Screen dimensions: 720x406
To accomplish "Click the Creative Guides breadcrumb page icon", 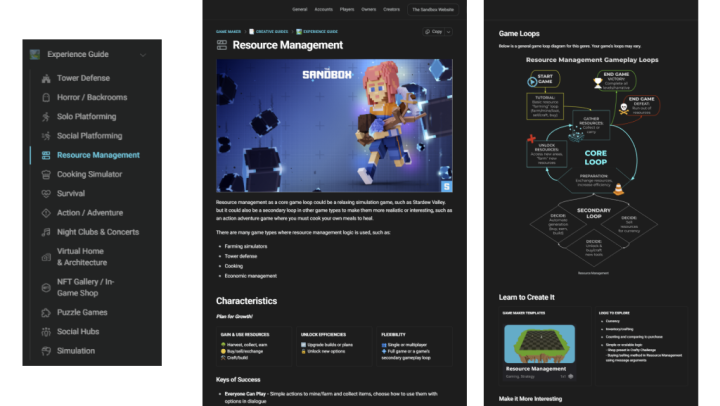I will 252,32.
